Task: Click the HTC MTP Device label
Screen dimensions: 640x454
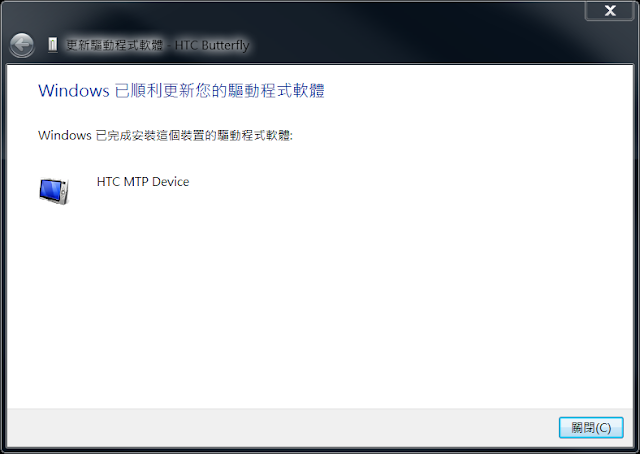Action: pos(143,182)
